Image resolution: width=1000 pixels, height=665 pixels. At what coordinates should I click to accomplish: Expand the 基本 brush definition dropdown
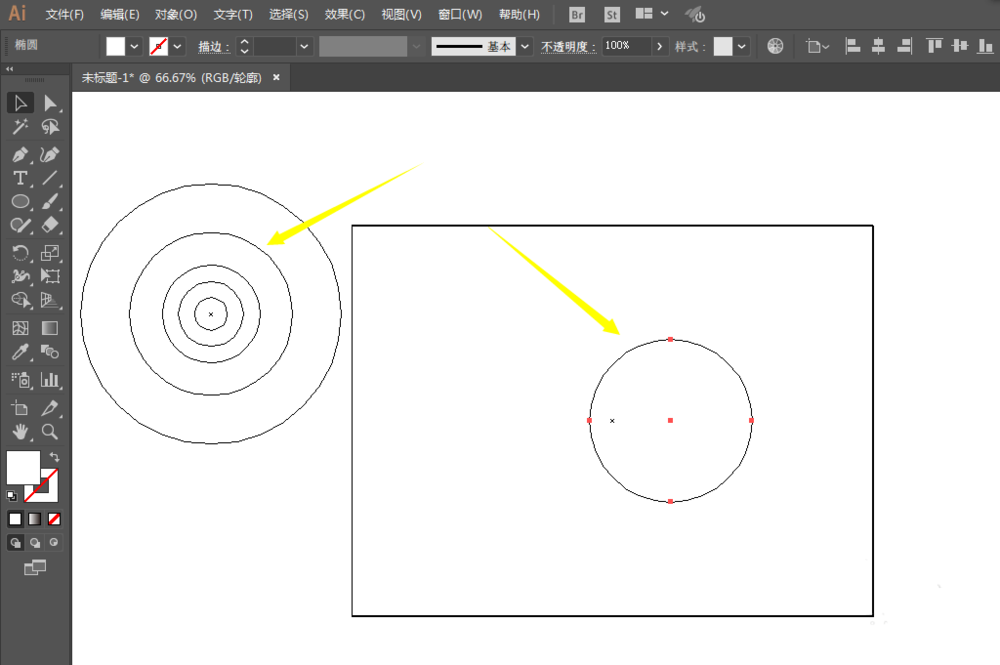(x=525, y=46)
